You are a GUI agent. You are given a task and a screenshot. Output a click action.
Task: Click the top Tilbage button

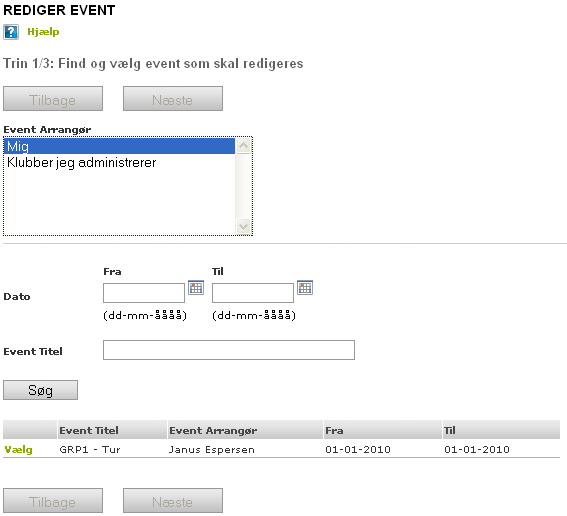click(x=53, y=99)
